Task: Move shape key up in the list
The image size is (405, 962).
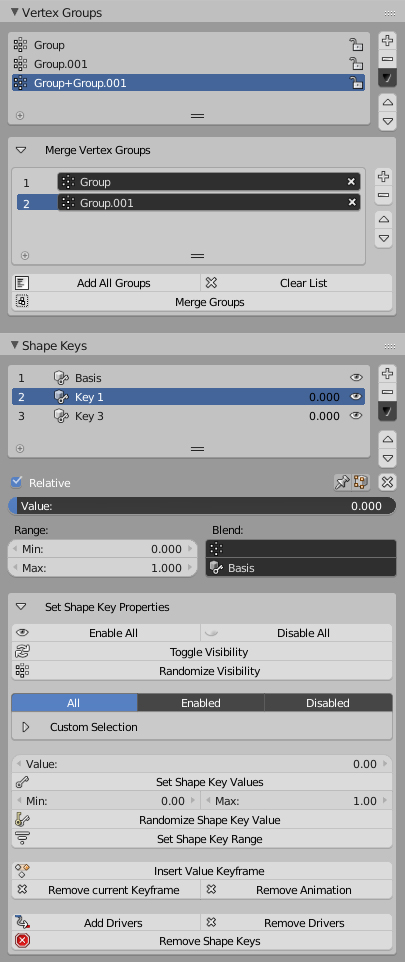Action: [x=387, y=439]
